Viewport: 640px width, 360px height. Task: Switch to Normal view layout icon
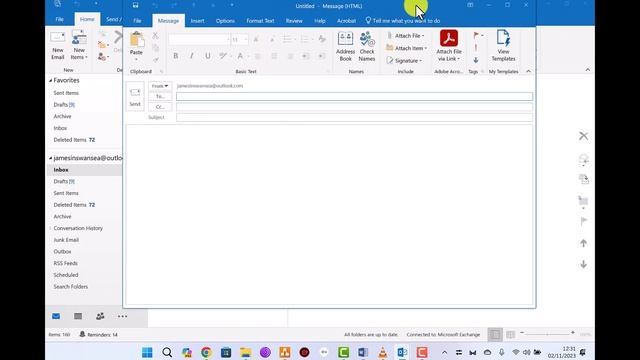tap(495, 335)
